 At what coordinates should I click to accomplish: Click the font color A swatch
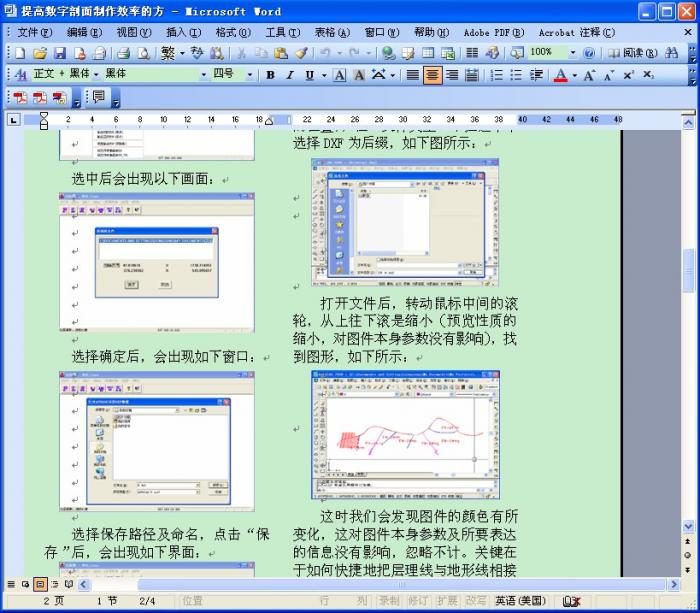(560, 75)
